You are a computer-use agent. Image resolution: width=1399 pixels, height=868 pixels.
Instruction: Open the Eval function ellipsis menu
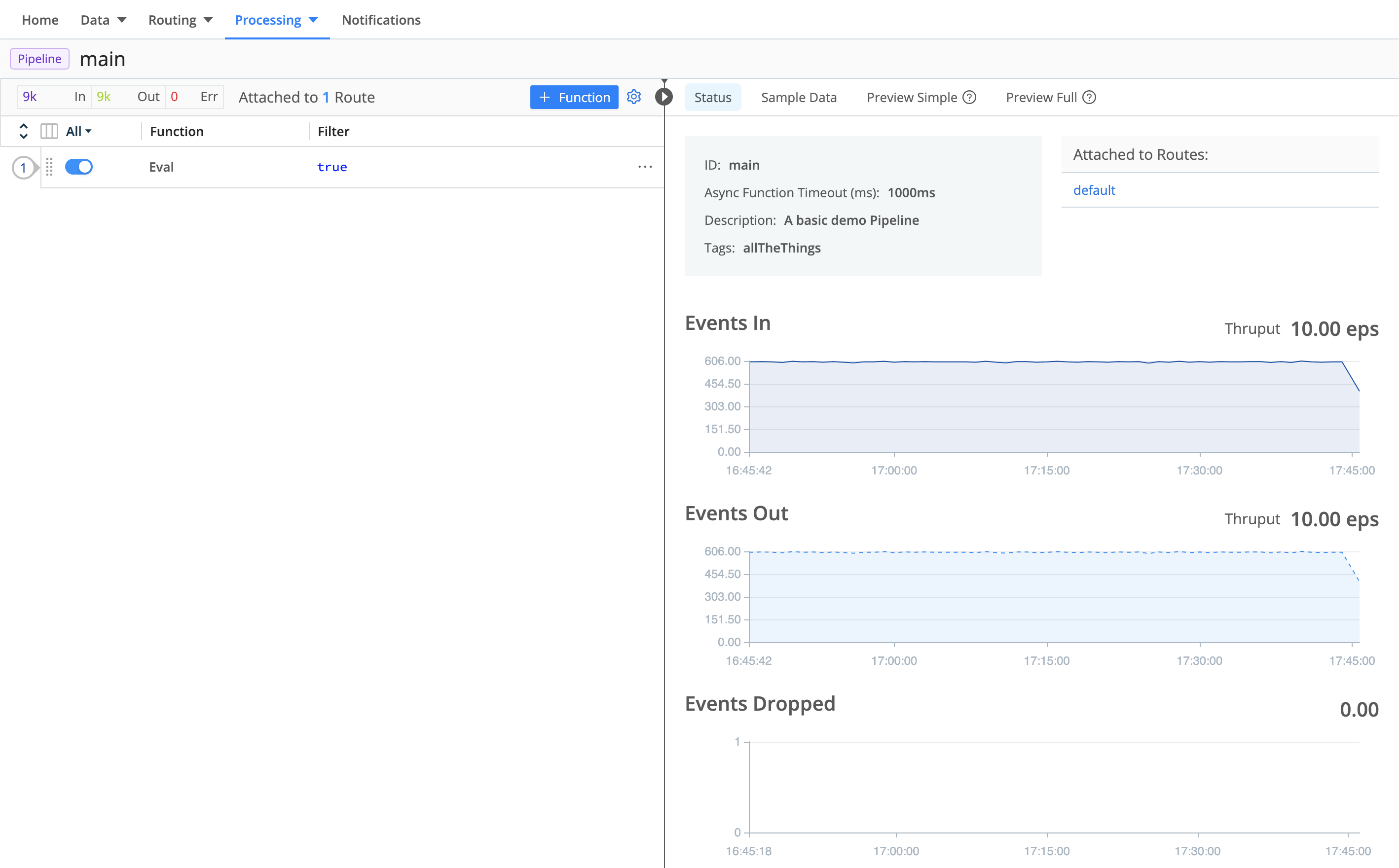(x=645, y=167)
